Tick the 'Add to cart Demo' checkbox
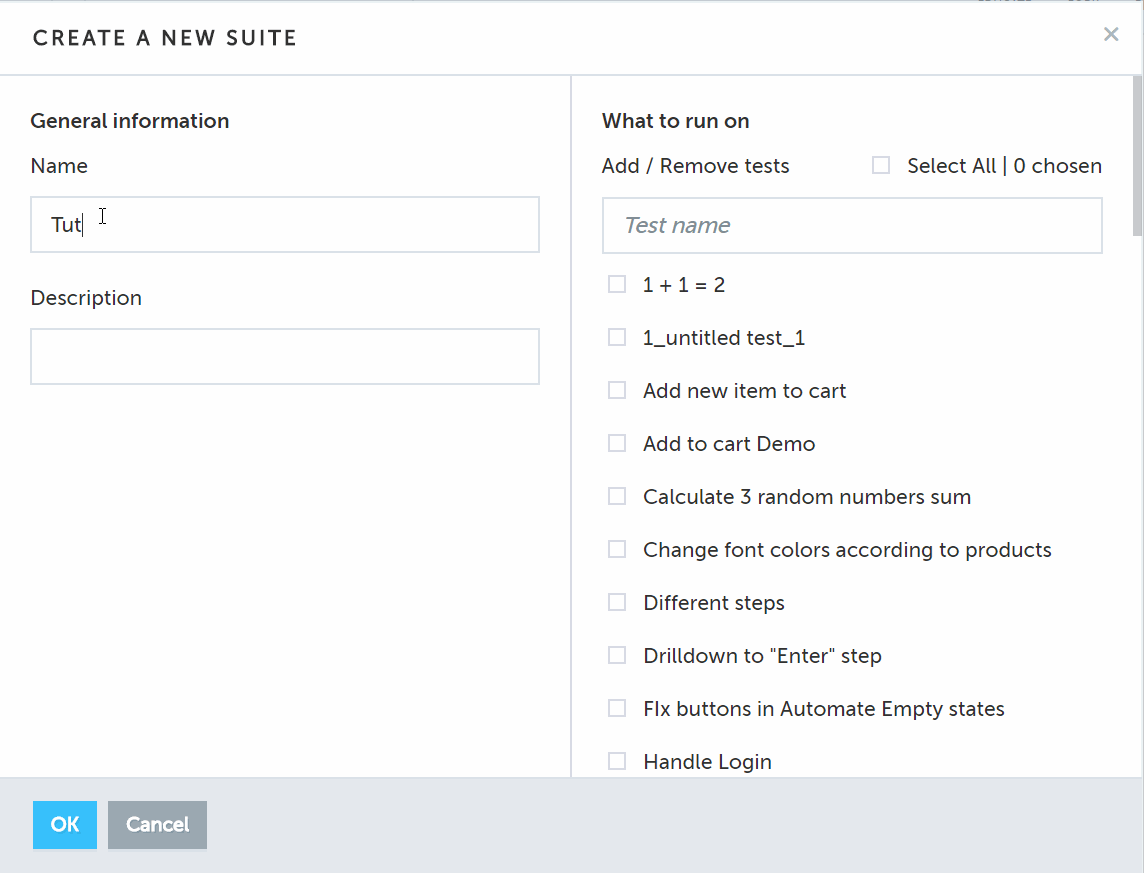Viewport: 1144px width, 873px height. pos(617,444)
